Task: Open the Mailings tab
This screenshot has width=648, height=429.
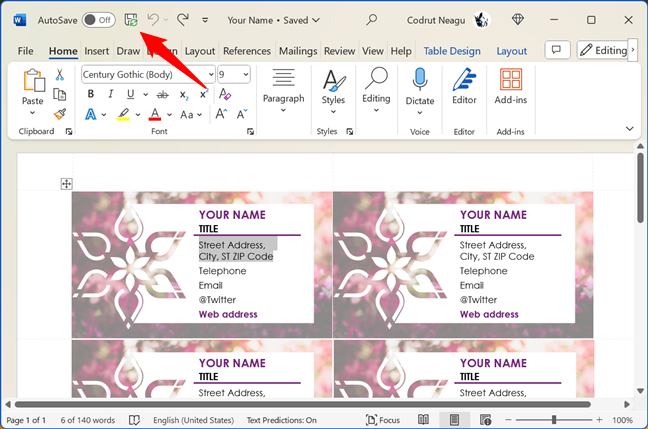Action: pos(298,51)
